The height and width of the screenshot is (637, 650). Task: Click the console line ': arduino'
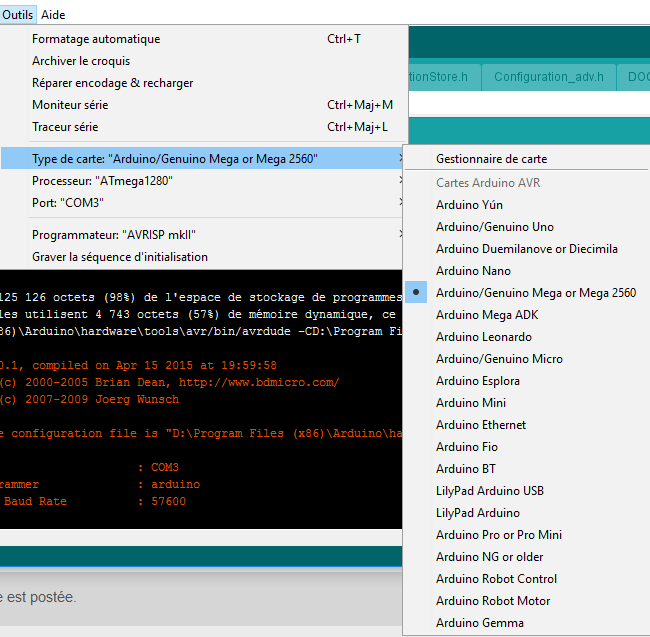(169, 484)
